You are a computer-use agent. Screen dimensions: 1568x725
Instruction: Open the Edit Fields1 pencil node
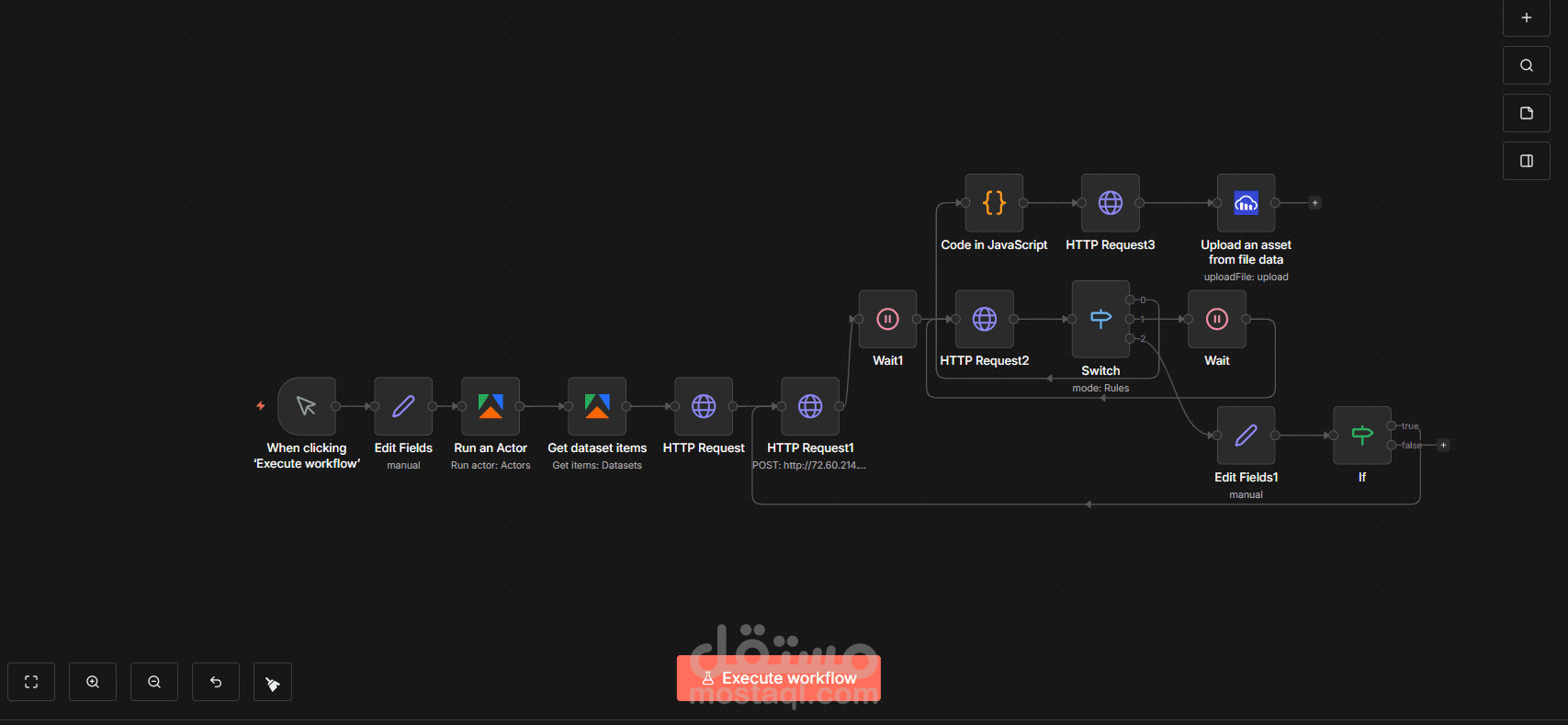(x=1246, y=436)
